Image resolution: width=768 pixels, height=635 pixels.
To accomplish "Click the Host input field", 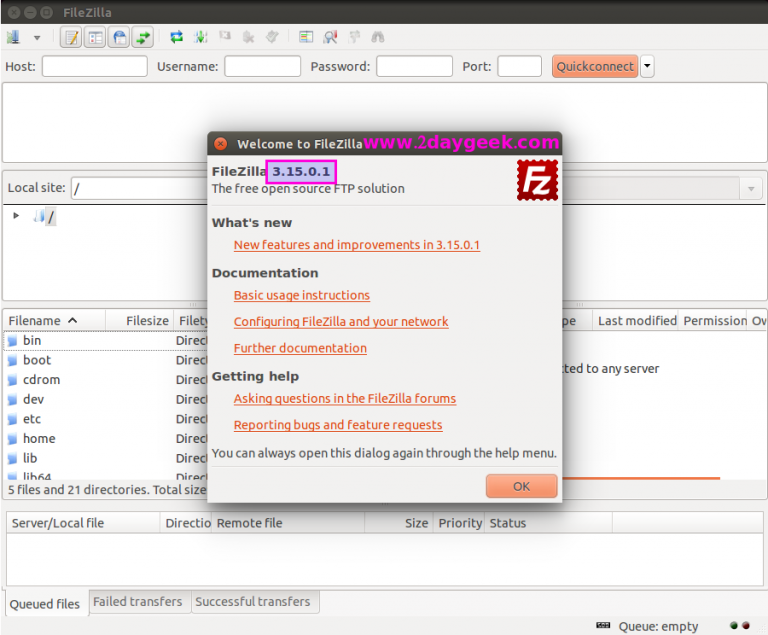I will (95, 66).
